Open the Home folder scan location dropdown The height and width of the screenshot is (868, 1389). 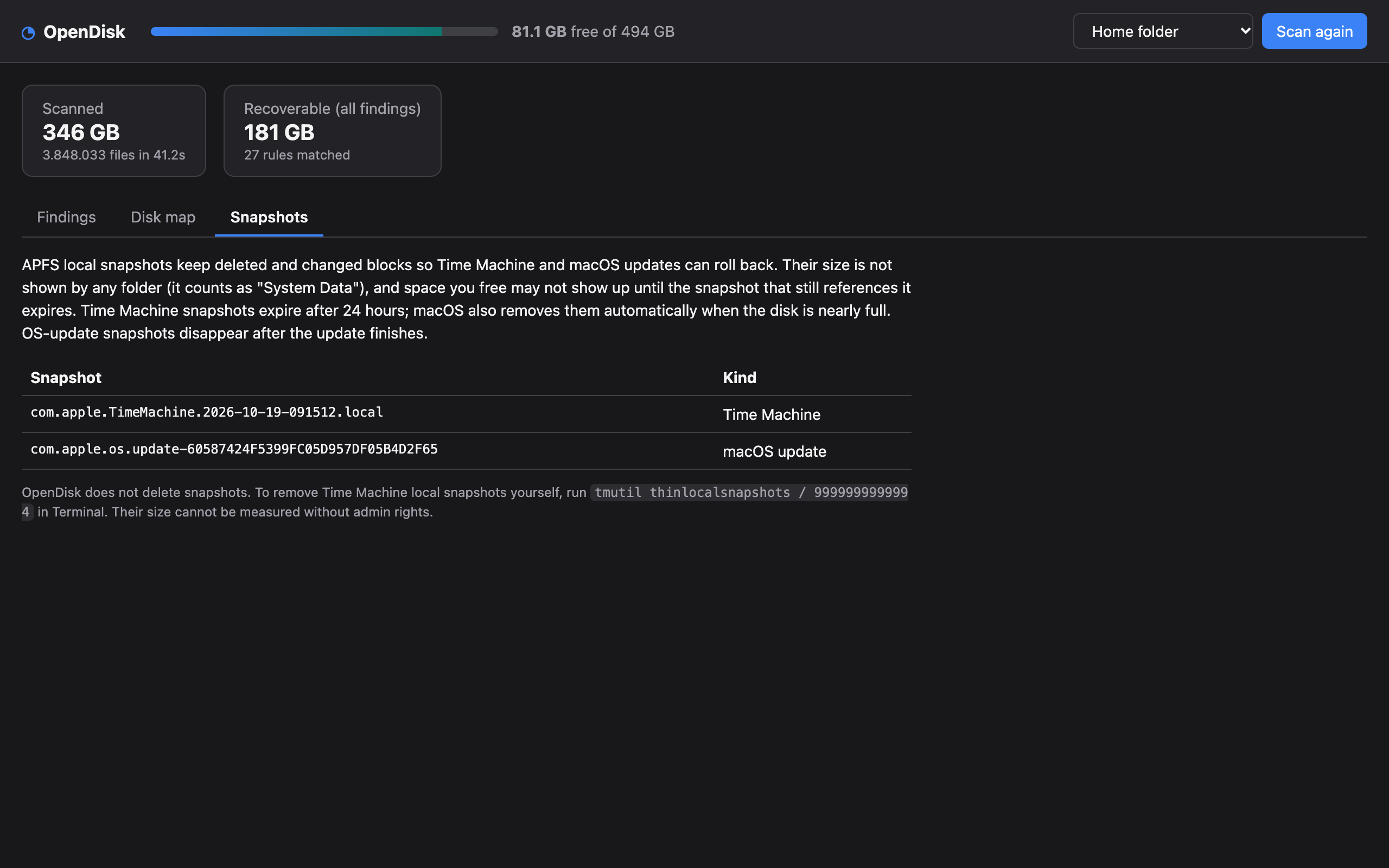point(1163,31)
